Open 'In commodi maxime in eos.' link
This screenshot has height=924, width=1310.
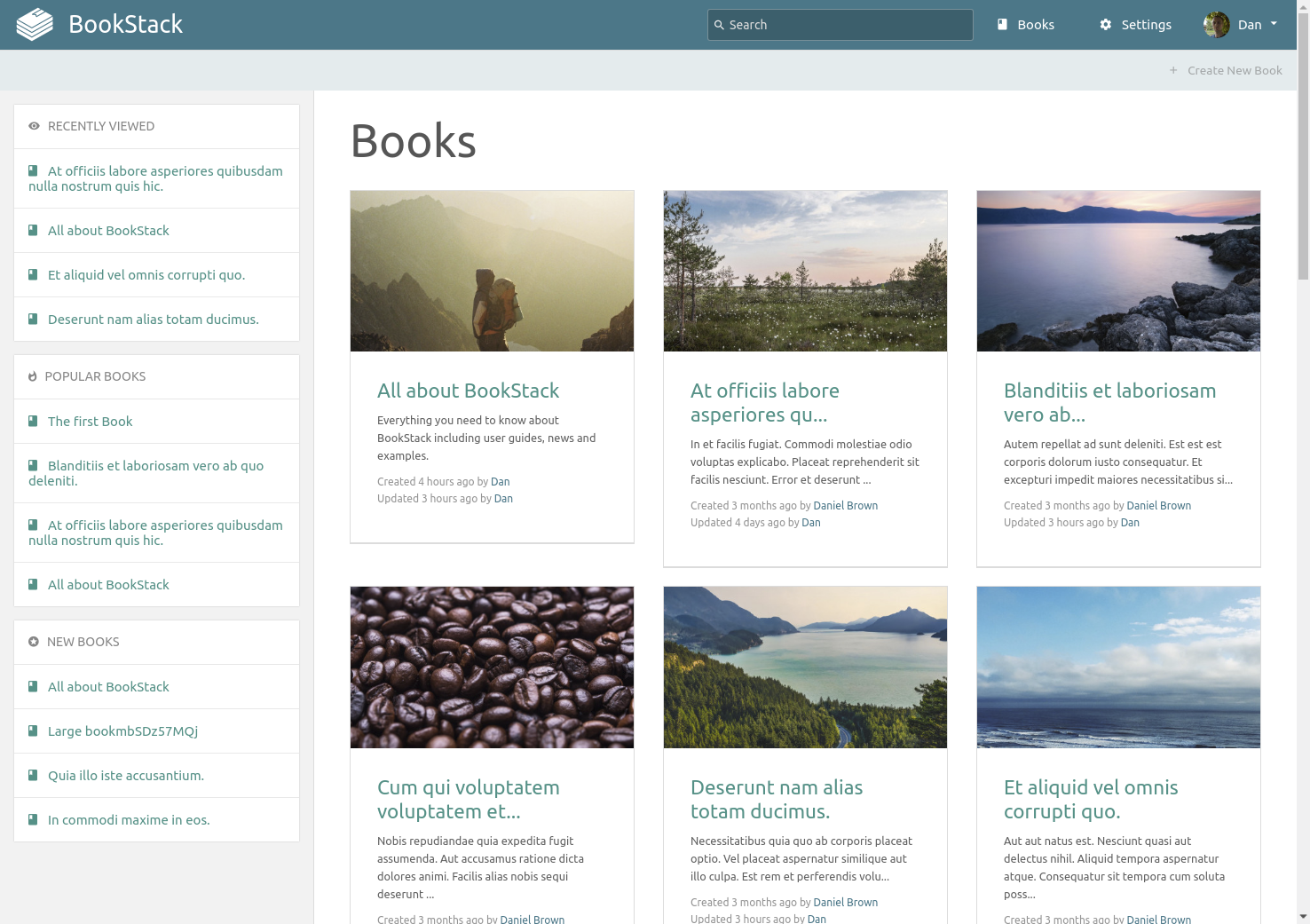pyautogui.click(x=129, y=820)
